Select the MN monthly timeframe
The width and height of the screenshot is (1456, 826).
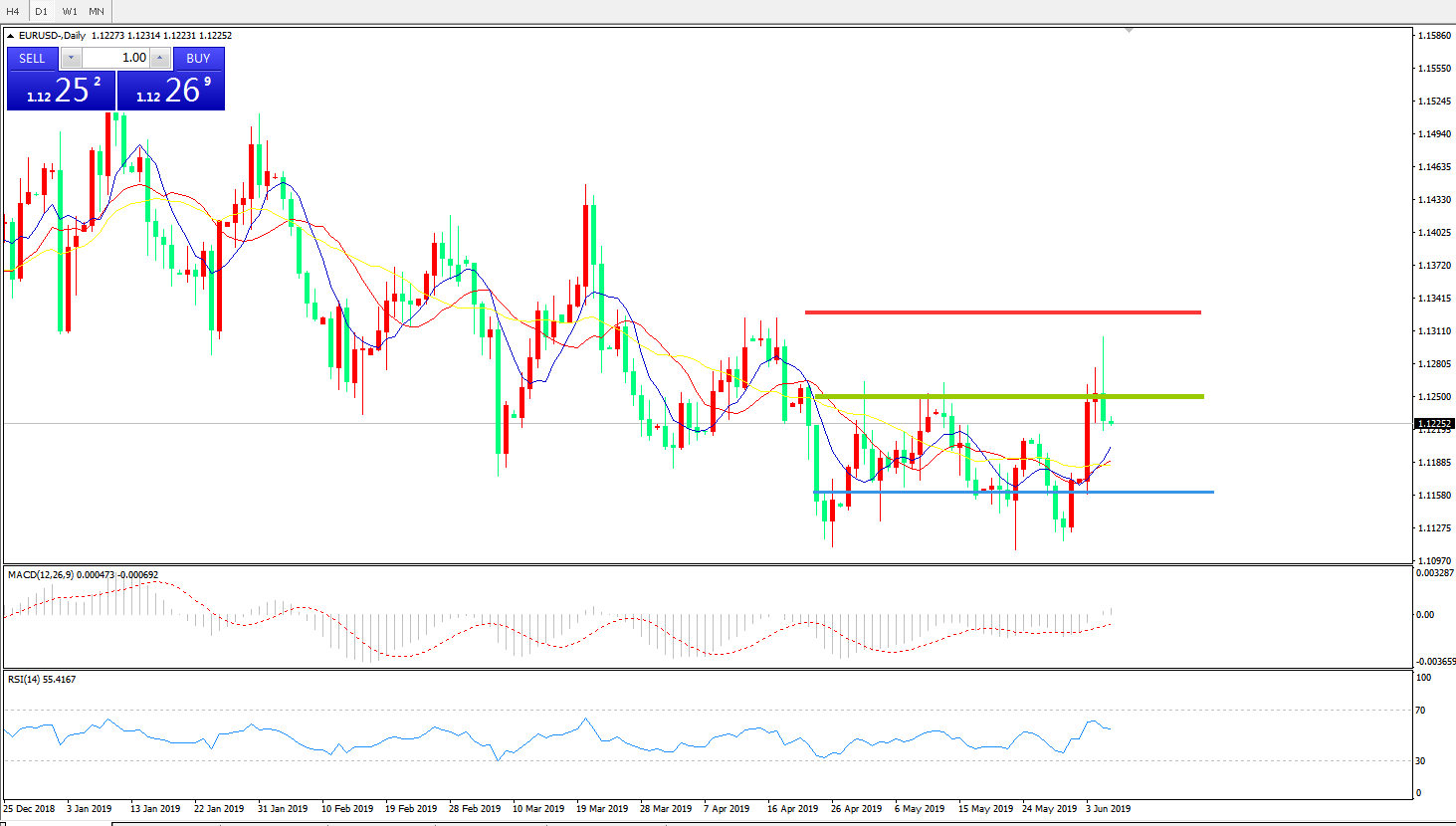[x=97, y=11]
